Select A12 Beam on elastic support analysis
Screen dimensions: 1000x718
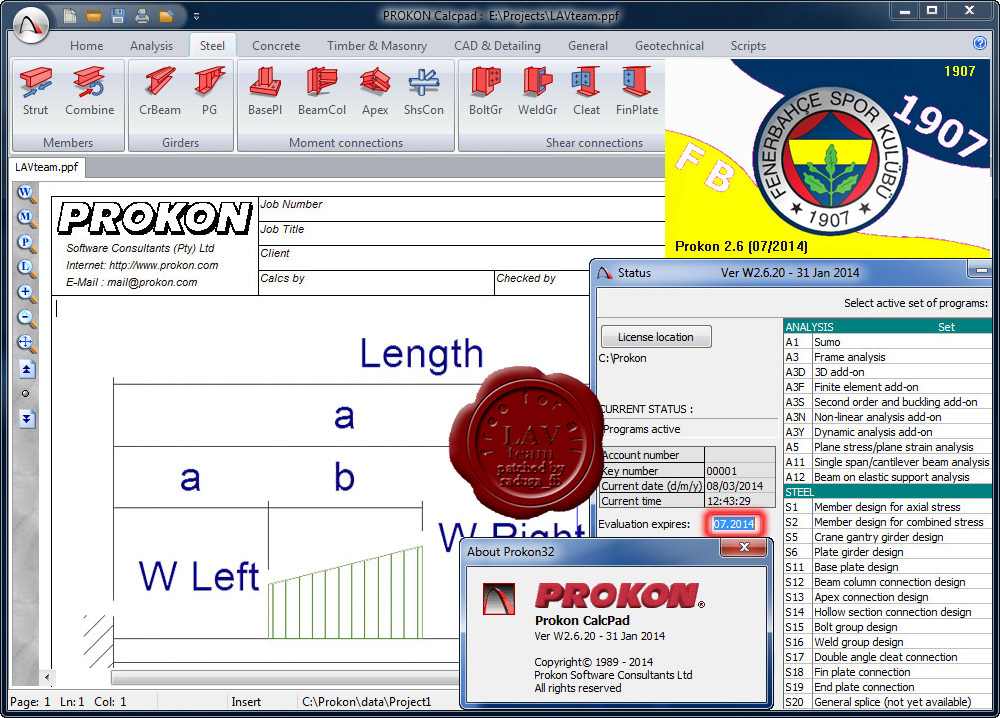tap(887, 477)
